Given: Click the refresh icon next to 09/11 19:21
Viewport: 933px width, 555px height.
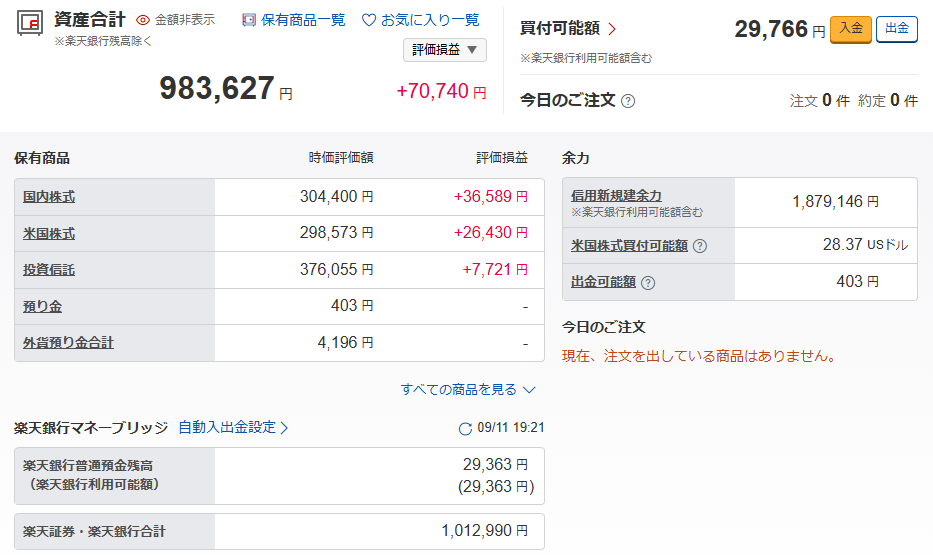Looking at the screenshot, I should (465, 428).
